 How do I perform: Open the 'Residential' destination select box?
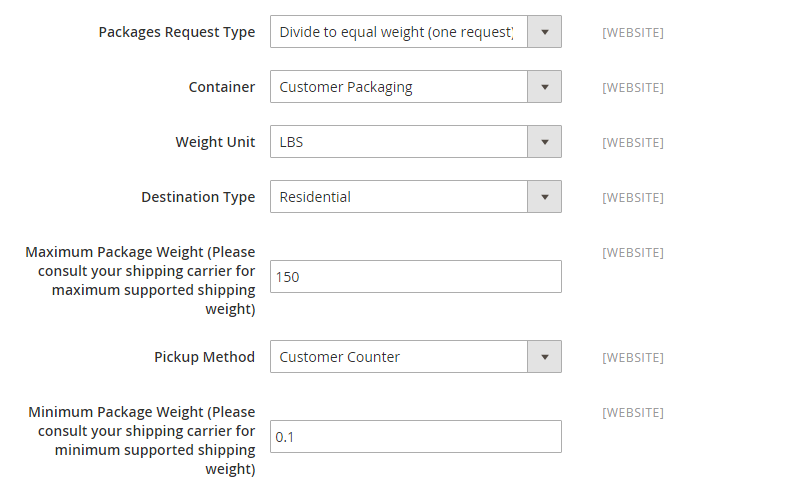coord(416,197)
